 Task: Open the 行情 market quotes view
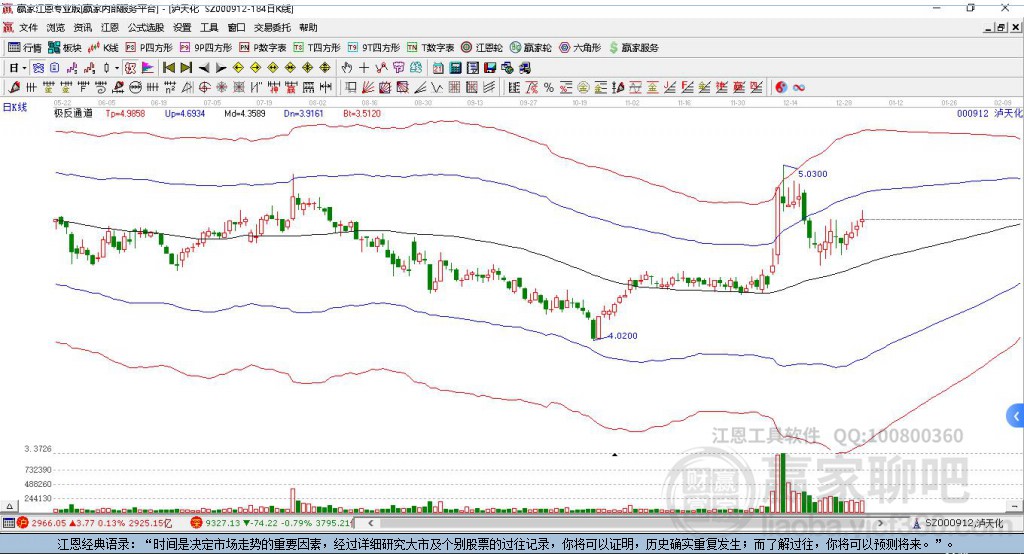tap(24, 48)
